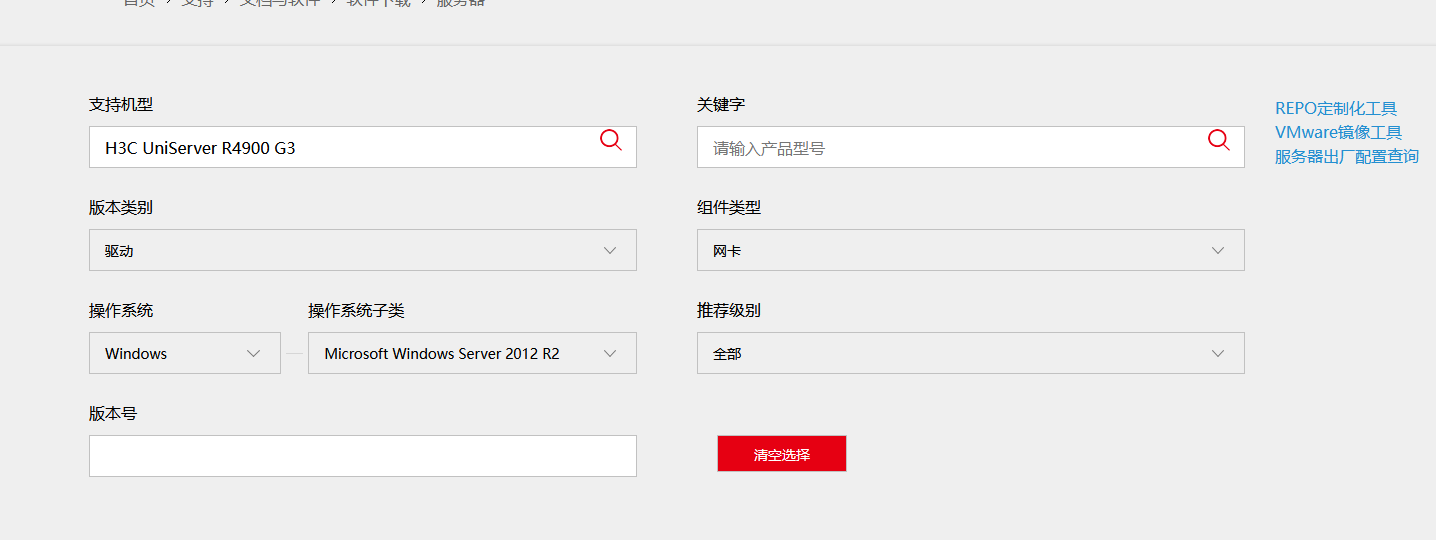Open the 操作系统 dropdown showing Windows
The image size is (1436, 540).
[185, 353]
